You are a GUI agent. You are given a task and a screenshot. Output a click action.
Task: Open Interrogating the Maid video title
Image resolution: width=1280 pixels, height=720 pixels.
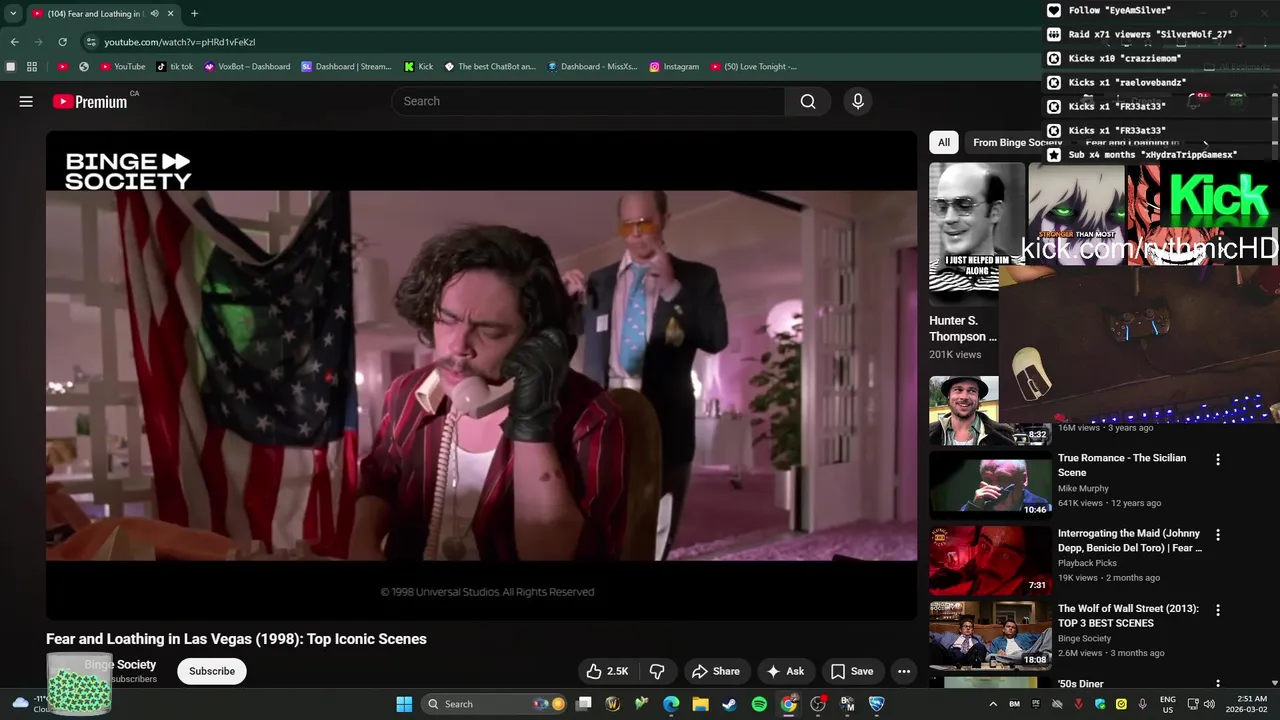(1130, 540)
